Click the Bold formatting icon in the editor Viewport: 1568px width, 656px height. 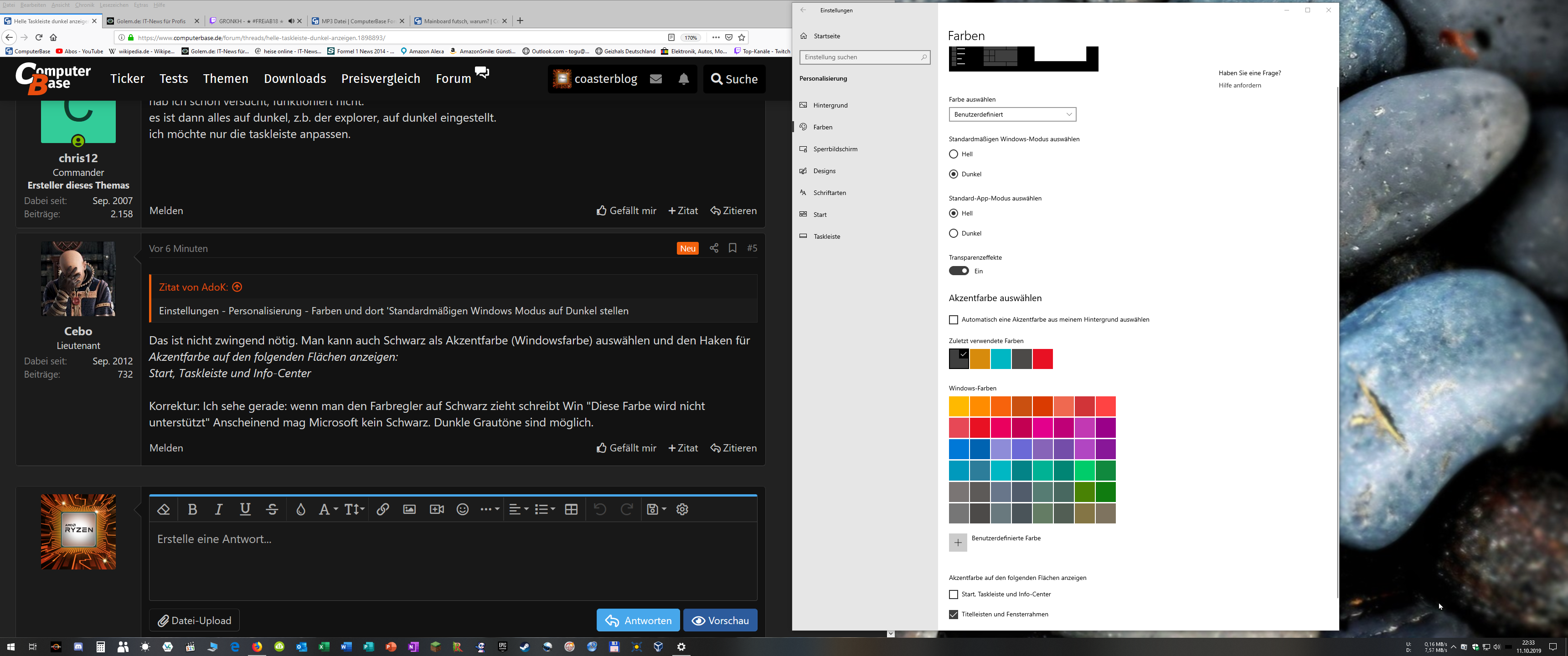pos(192,509)
